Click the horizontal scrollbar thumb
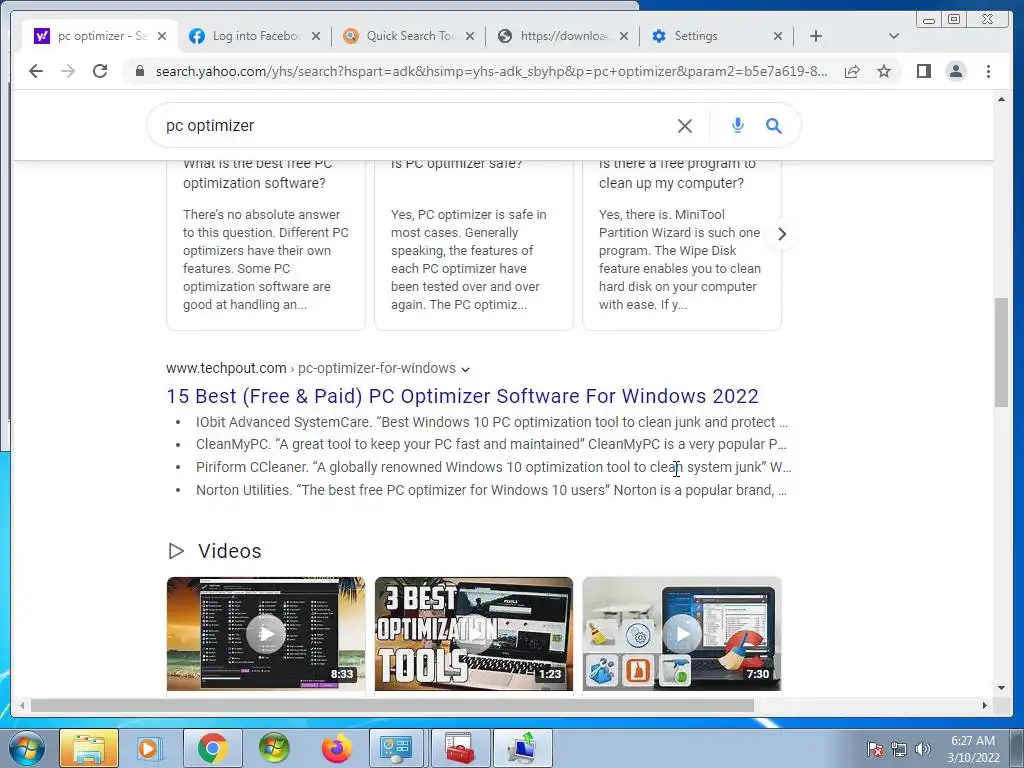Screen dimensions: 1024x768 (x=392, y=705)
